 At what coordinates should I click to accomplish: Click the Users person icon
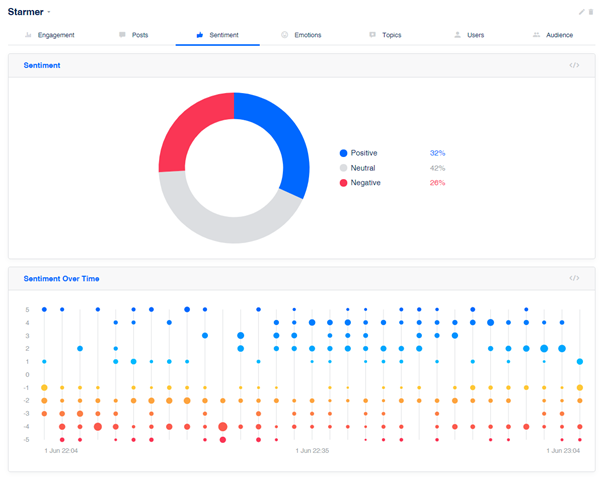click(457, 35)
